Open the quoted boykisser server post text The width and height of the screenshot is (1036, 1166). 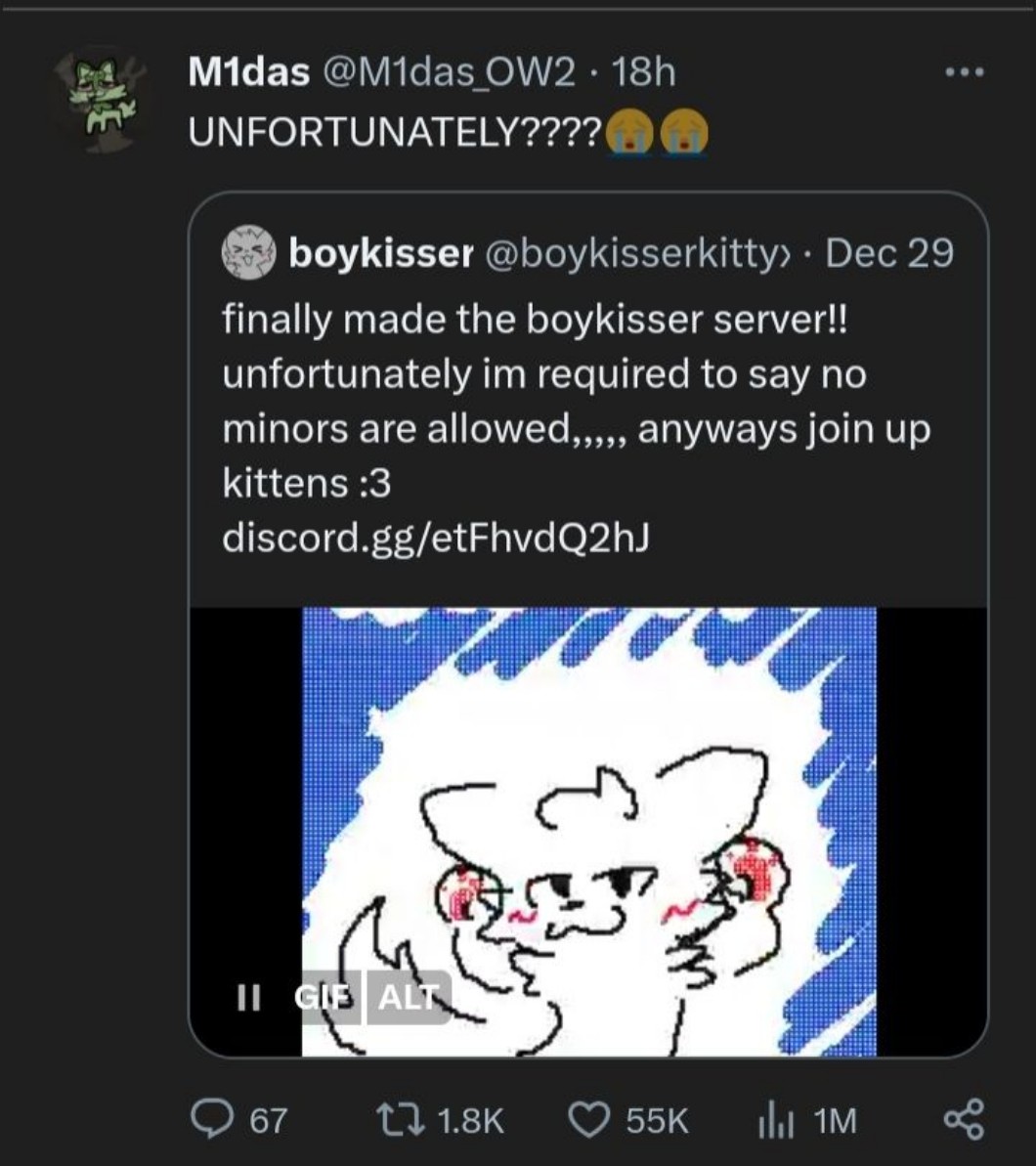(x=576, y=401)
